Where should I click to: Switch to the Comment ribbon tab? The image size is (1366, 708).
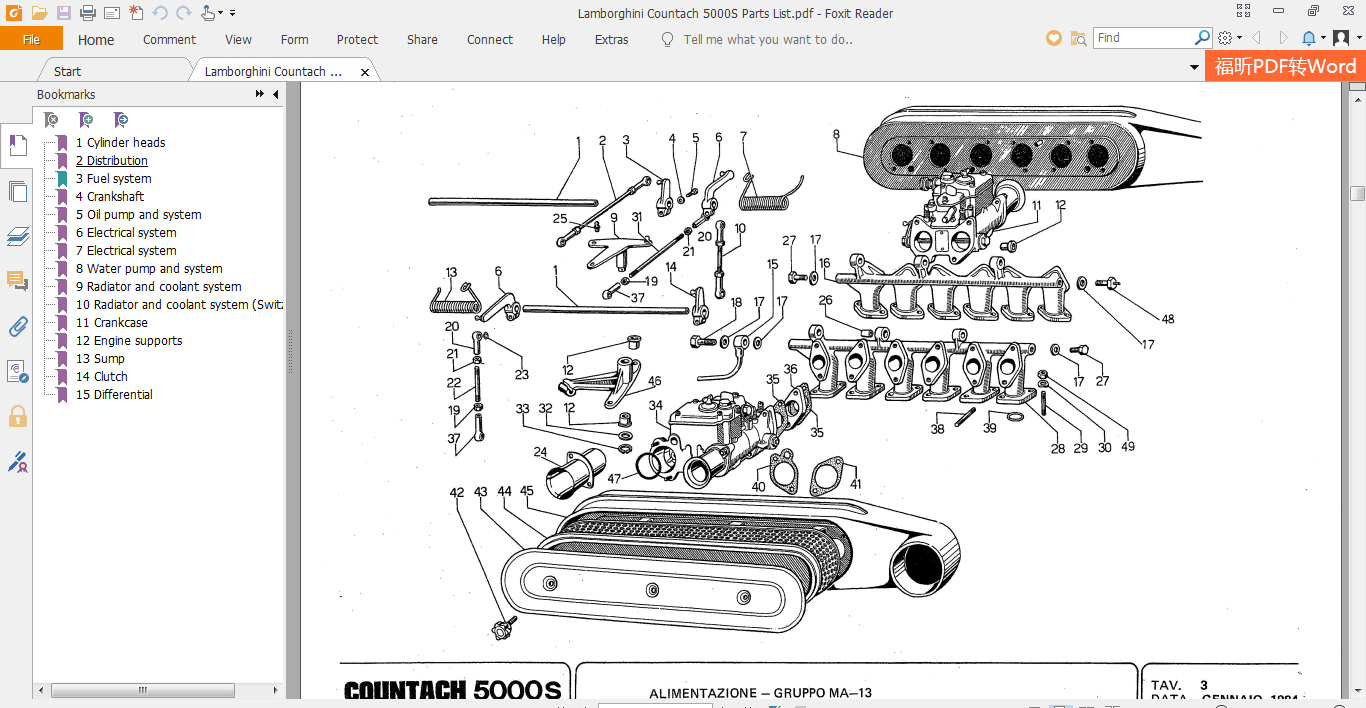pyautogui.click(x=169, y=39)
